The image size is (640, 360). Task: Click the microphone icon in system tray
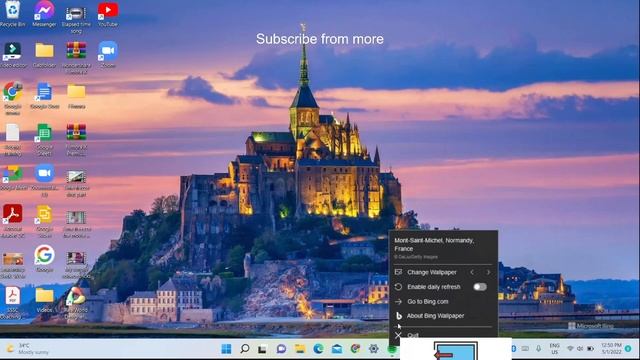pos(538,349)
